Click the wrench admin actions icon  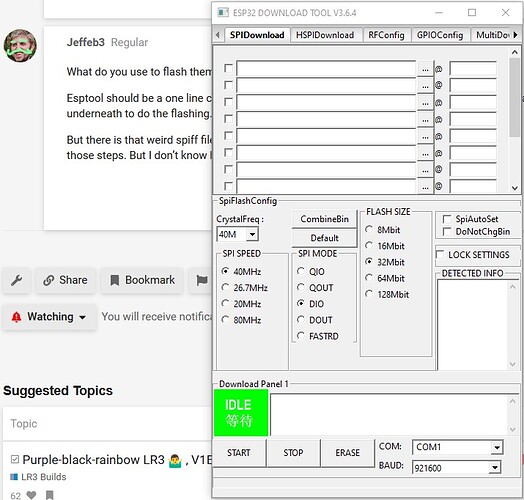click(x=16, y=280)
